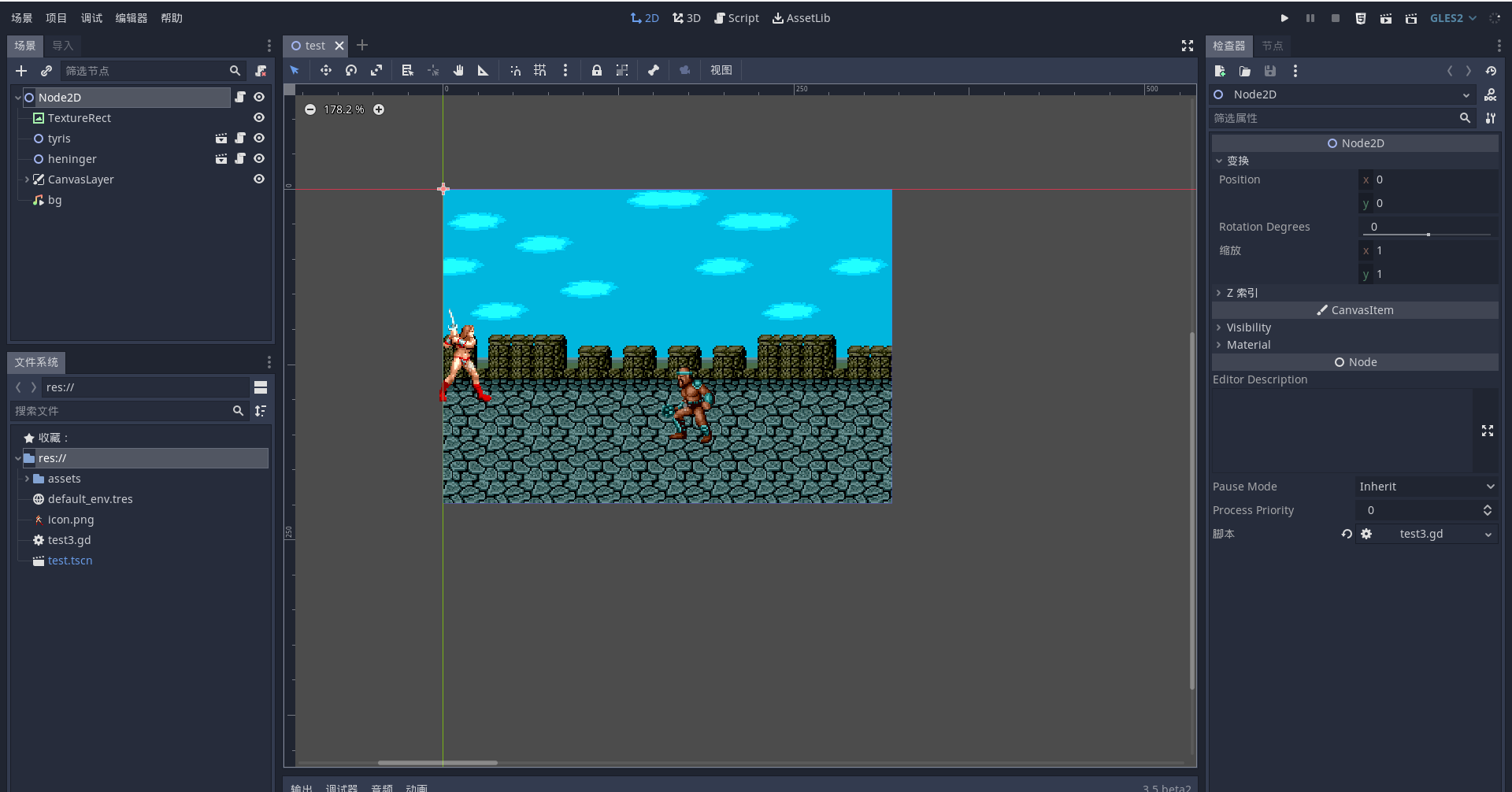
Task: Zoom out the 2D viewport with minus button
Action: point(310,109)
